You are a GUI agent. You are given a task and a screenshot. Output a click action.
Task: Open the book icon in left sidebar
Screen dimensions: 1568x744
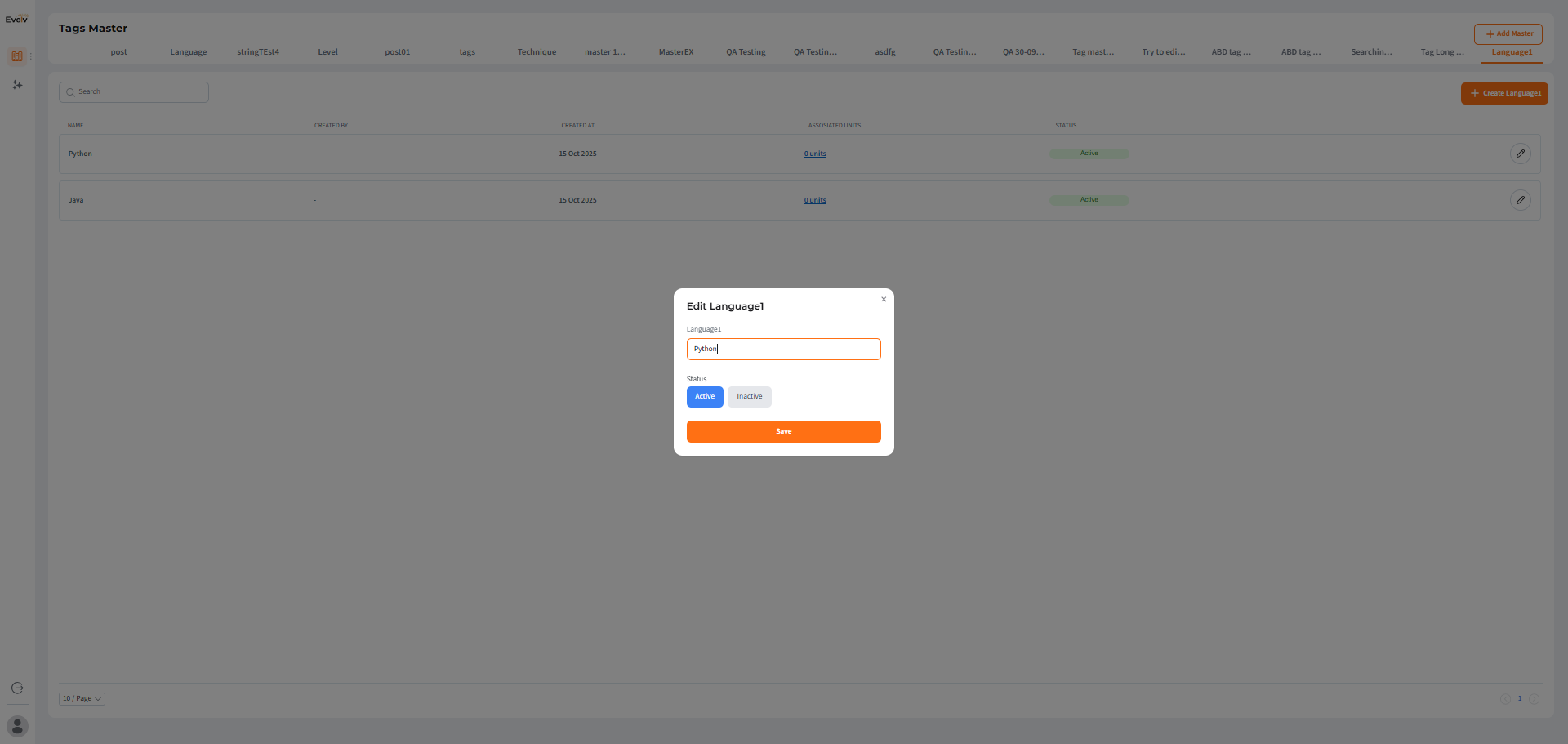[x=17, y=56]
